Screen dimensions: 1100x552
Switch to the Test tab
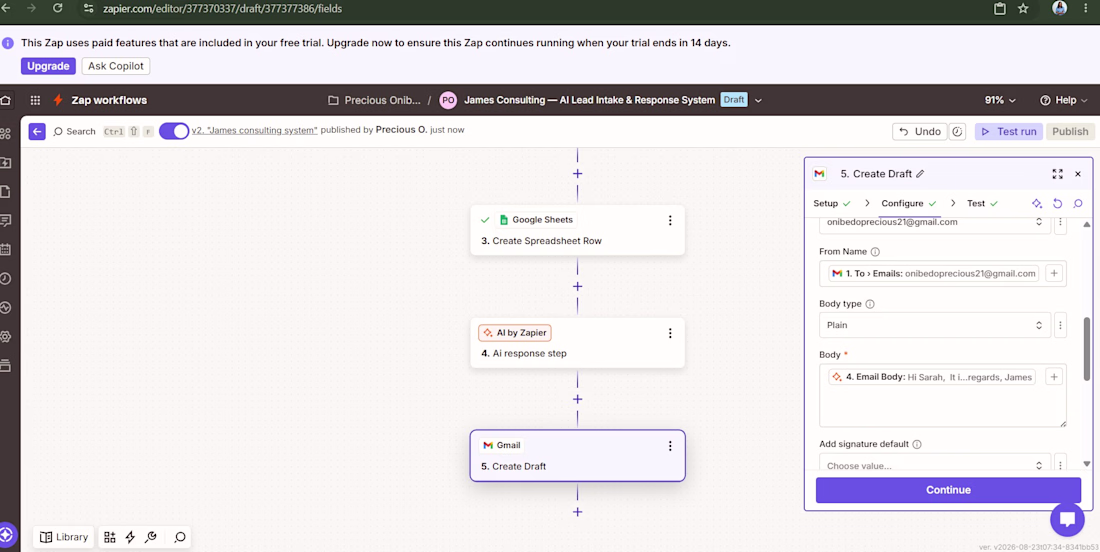coord(982,203)
